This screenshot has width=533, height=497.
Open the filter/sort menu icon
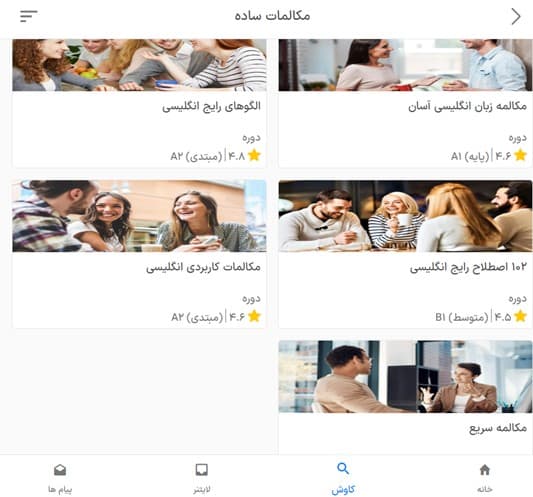pos(29,16)
